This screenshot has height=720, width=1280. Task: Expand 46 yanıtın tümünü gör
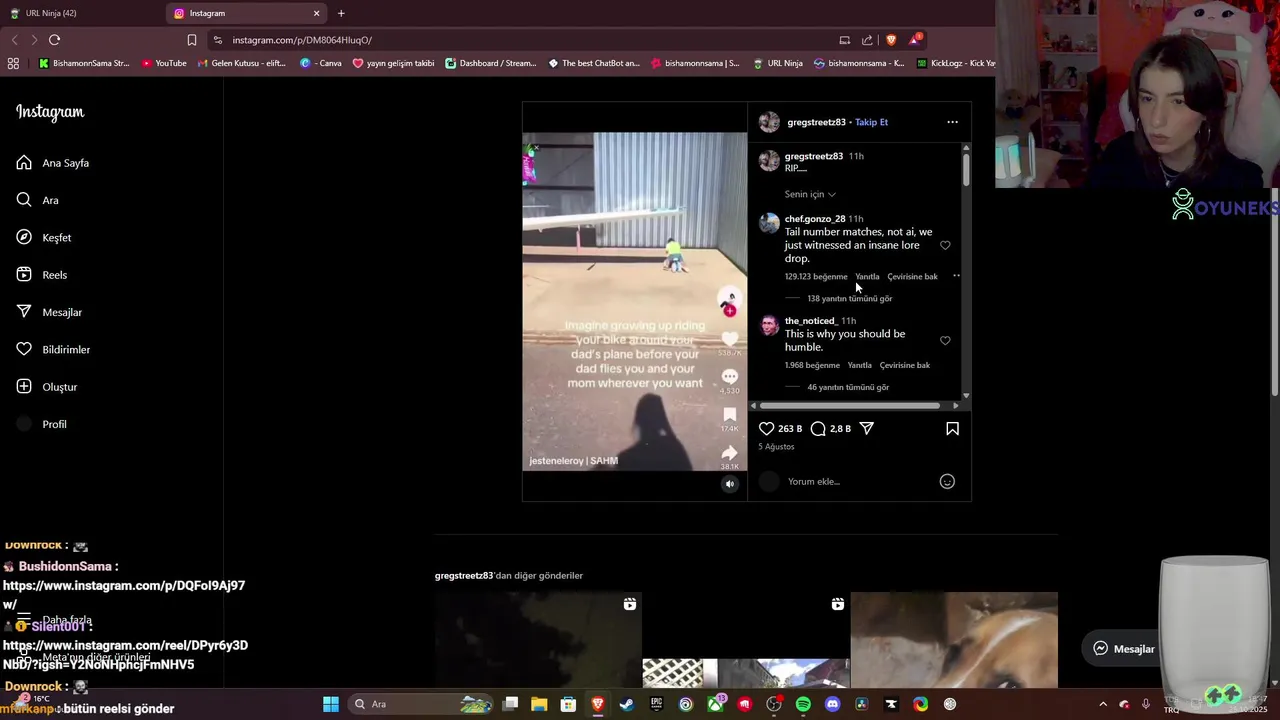848,388
